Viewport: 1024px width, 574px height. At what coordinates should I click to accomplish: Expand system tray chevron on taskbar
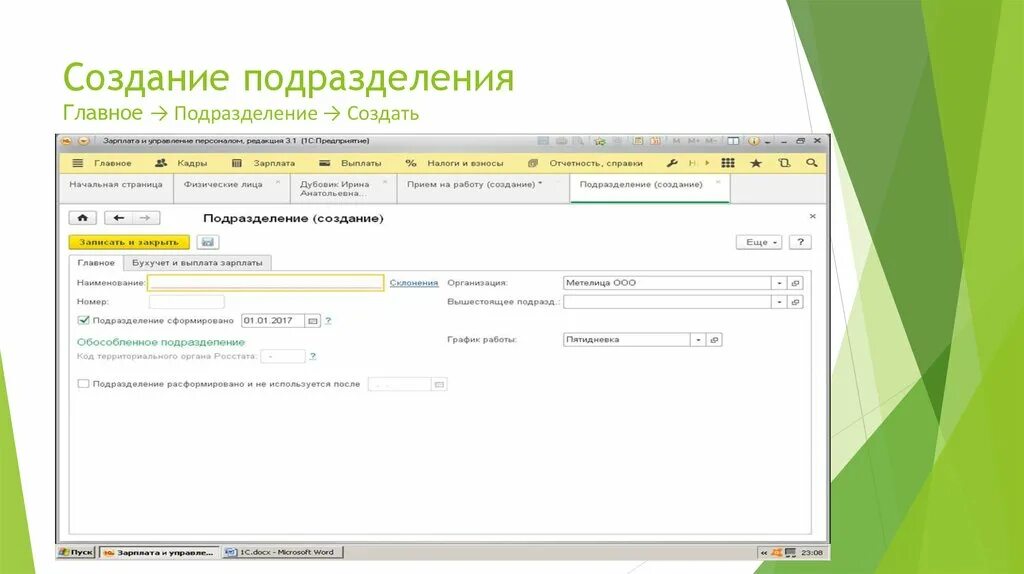pyautogui.click(x=763, y=553)
